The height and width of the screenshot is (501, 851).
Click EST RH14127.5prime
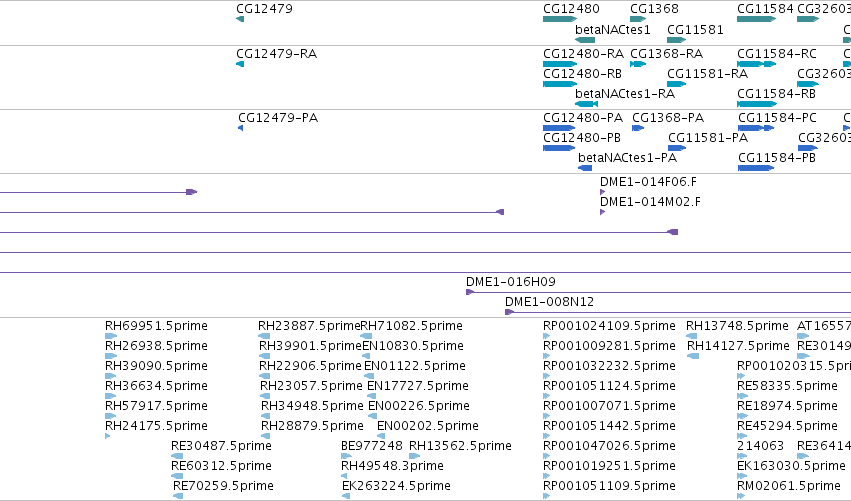738,346
